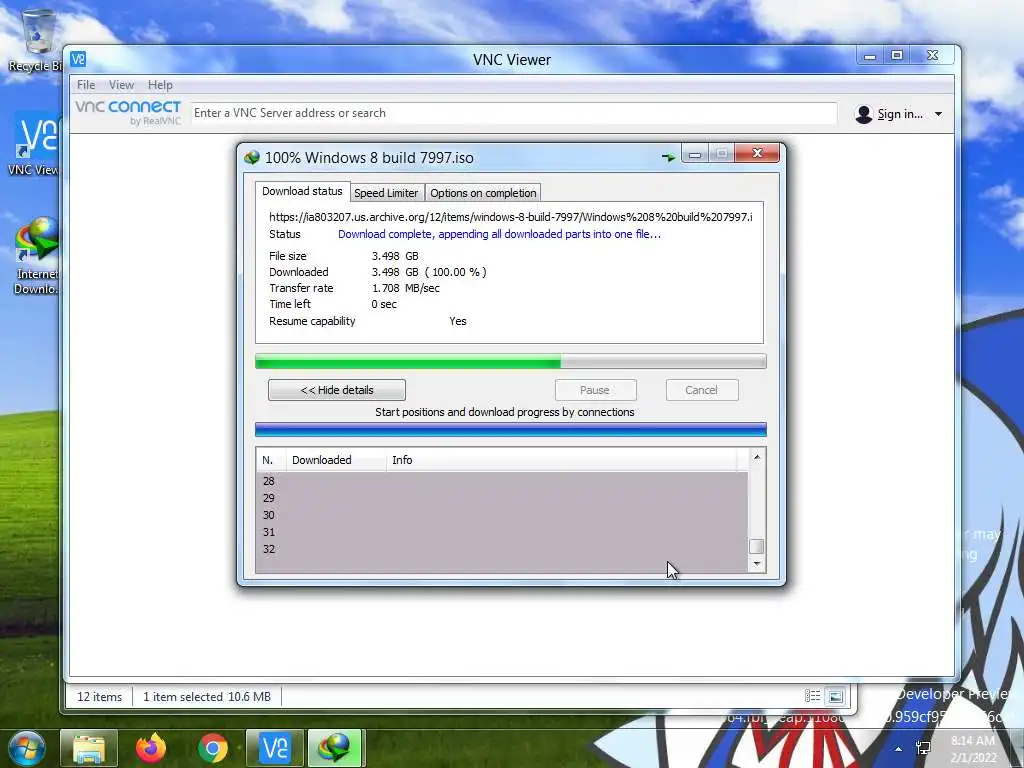
Task: Click the Hide details button
Action: (x=337, y=390)
